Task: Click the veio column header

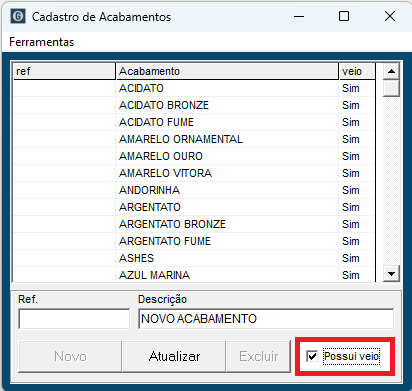Action: [x=357, y=71]
